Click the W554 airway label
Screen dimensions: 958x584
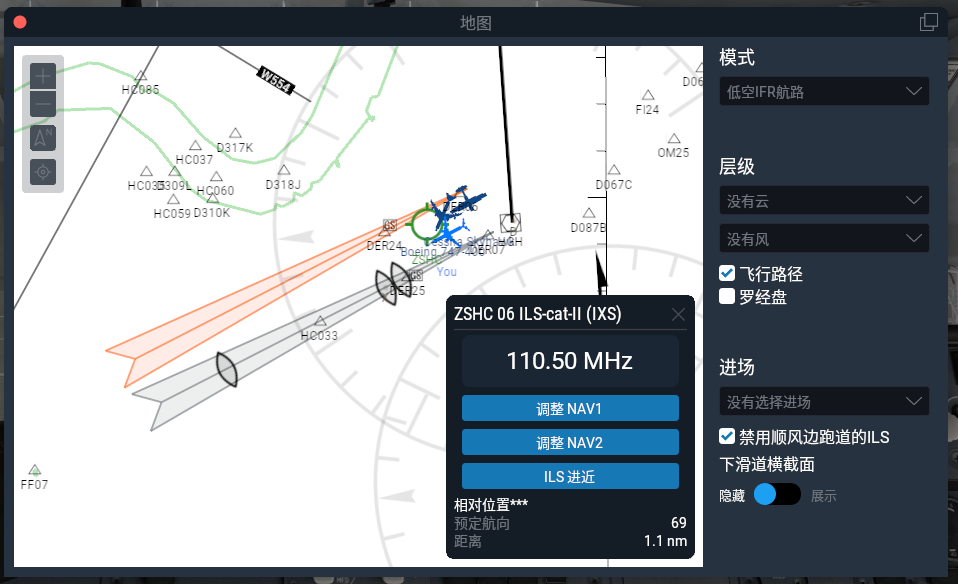click(x=276, y=80)
